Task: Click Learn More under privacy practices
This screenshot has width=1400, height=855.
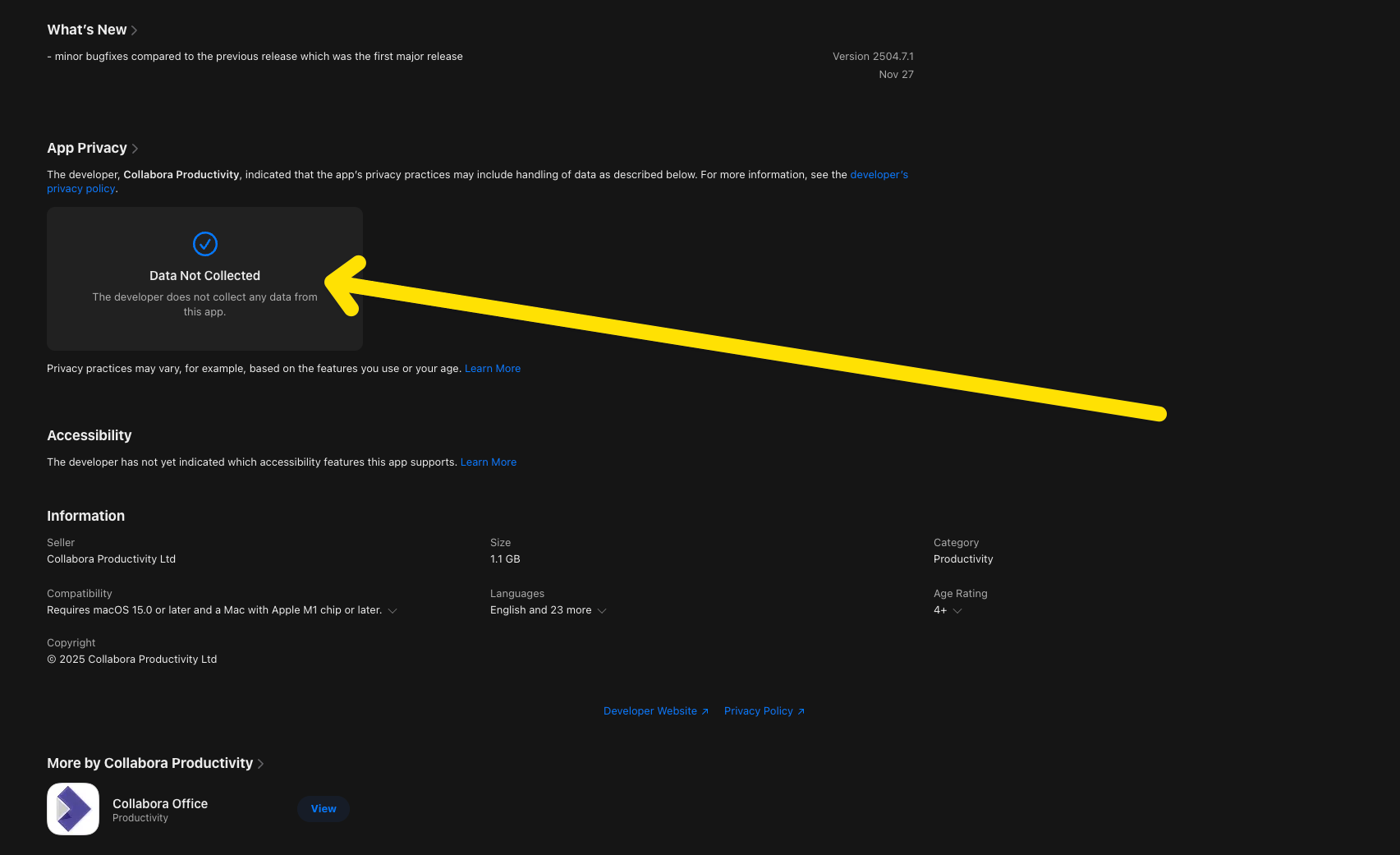Action: tap(493, 368)
